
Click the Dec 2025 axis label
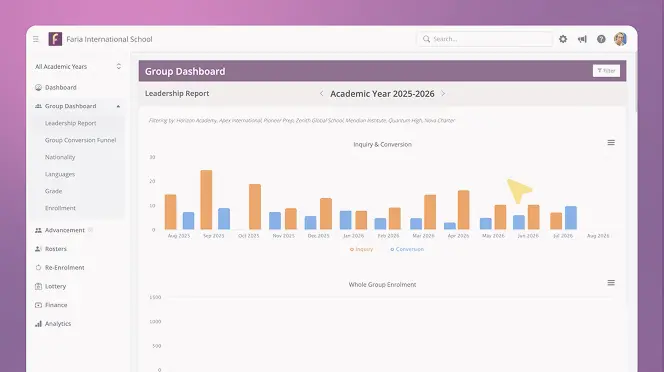[318, 236]
